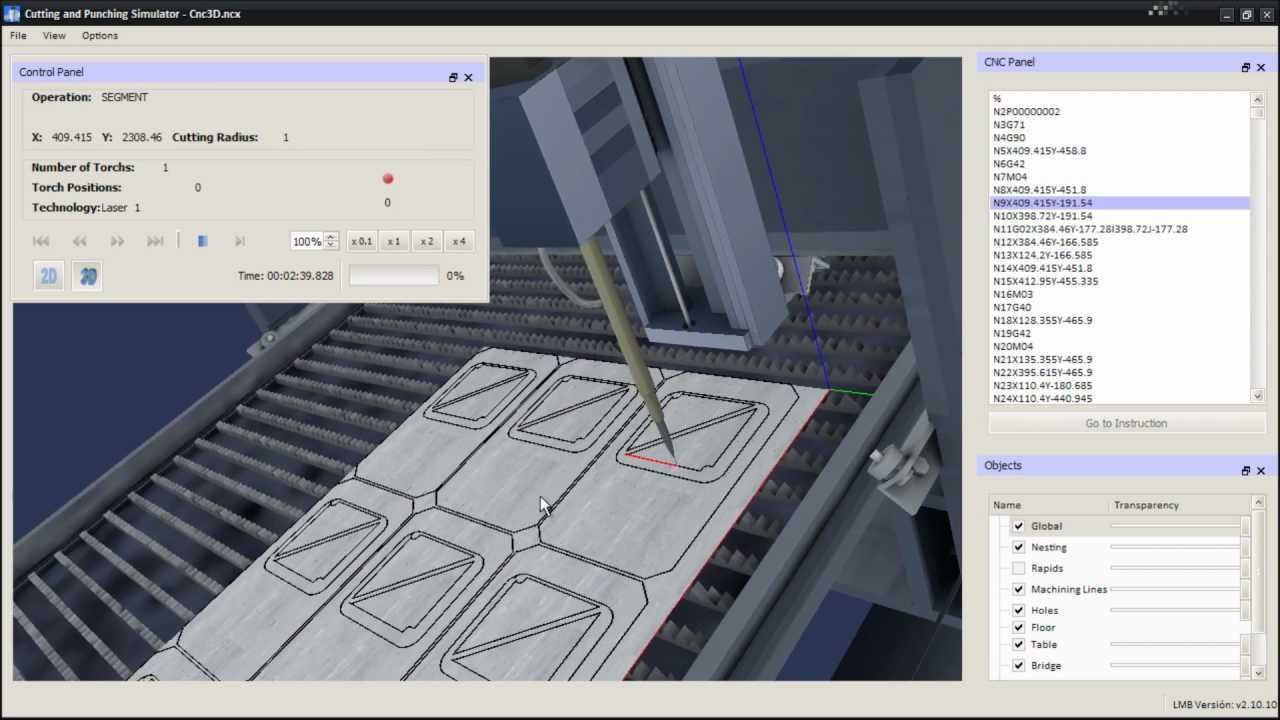Set speed multiplier to x 2
Viewport: 1280px width, 720px height.
pos(427,241)
